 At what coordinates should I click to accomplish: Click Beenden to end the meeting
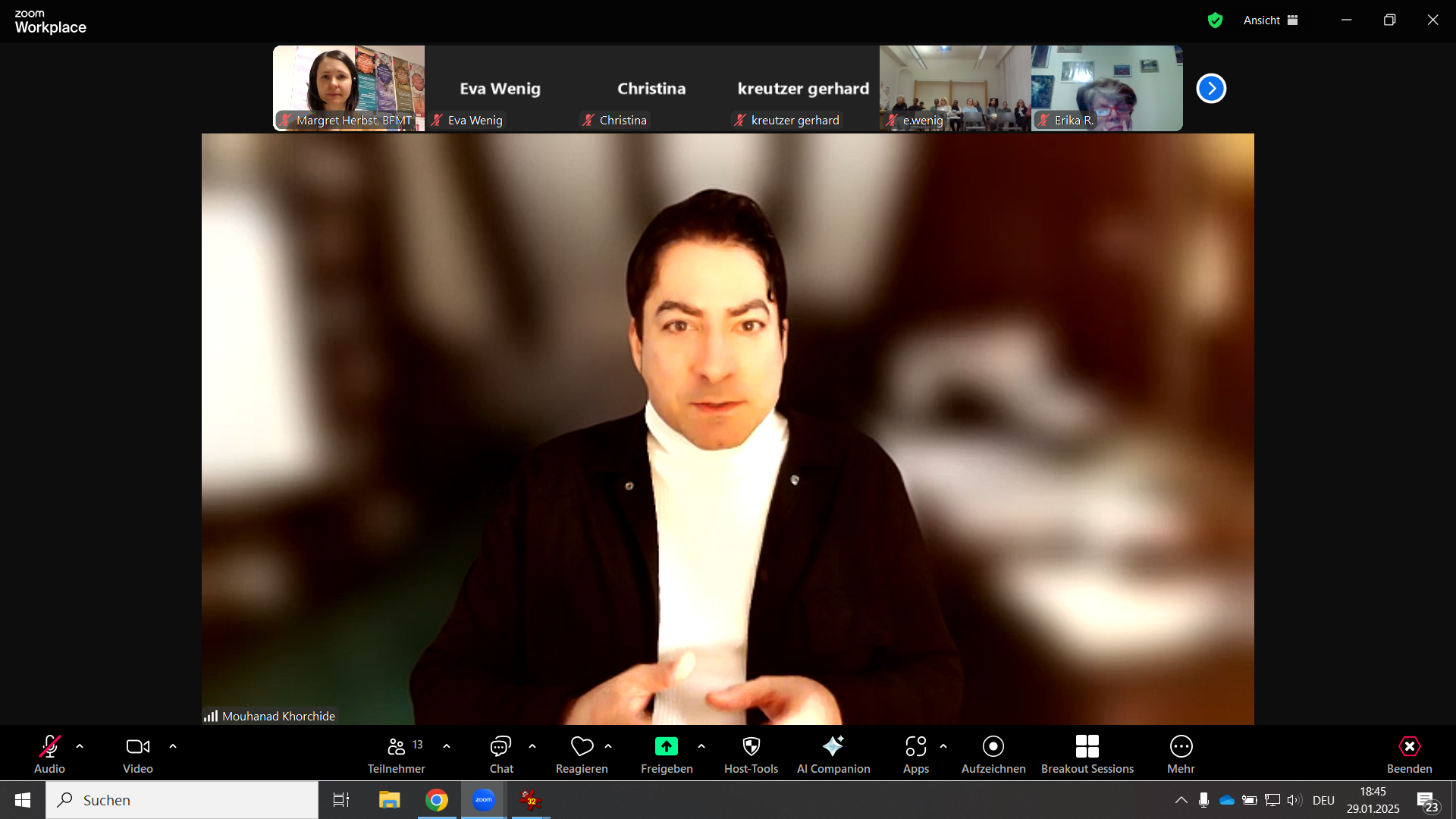pos(1409,755)
